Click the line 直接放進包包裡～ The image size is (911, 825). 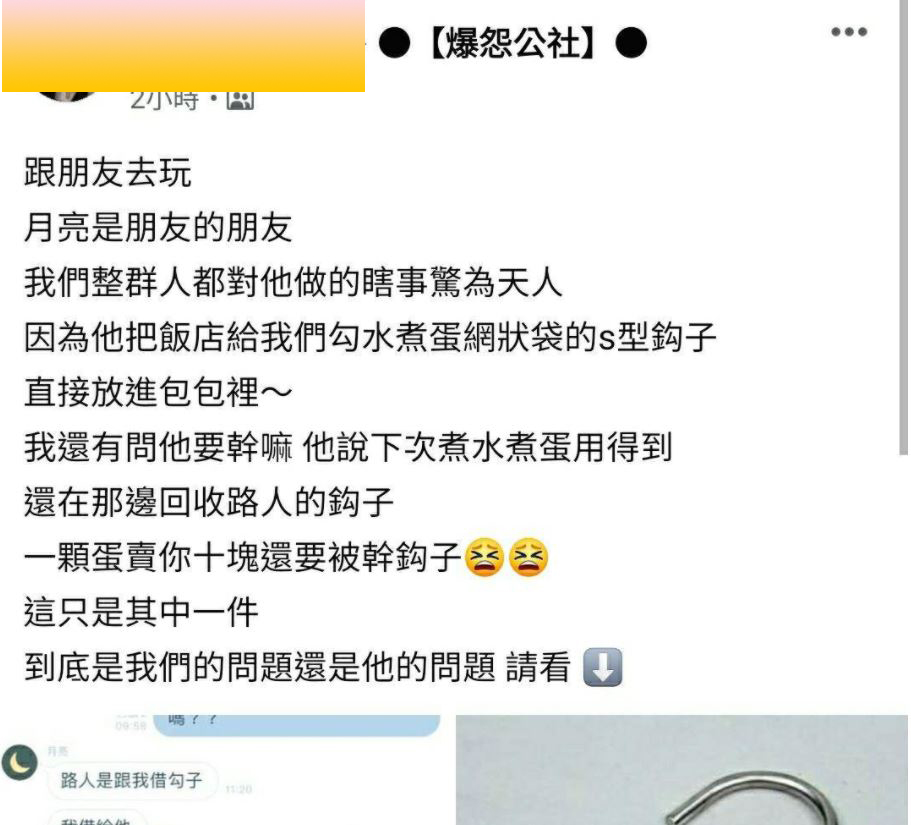pos(158,392)
